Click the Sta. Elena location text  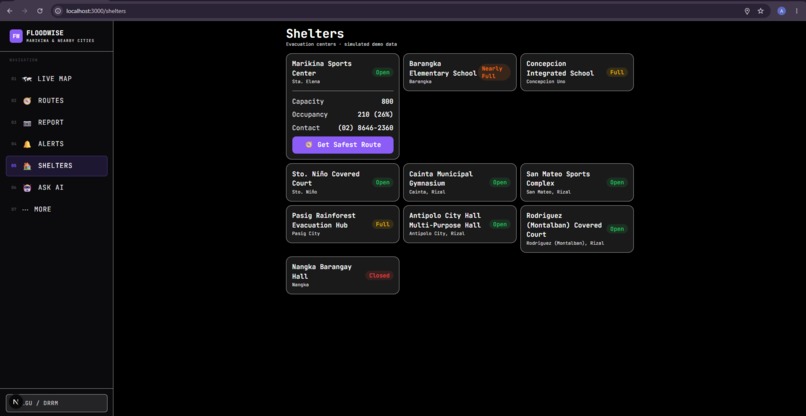(306, 81)
